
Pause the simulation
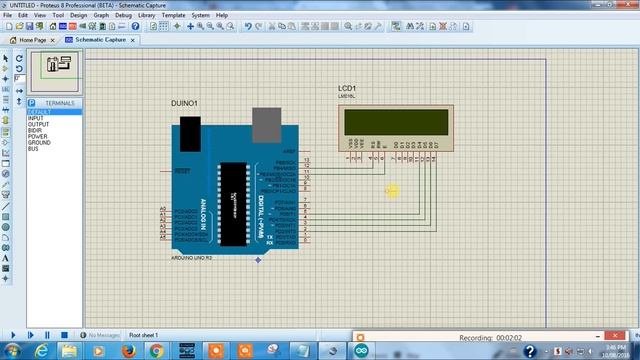pyautogui.click(x=47, y=335)
